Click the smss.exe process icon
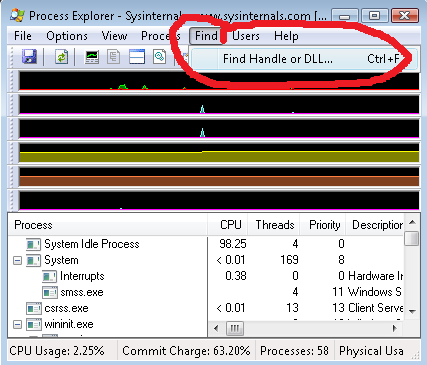Screen dimensions: 427x365 pyautogui.click(x=50, y=293)
